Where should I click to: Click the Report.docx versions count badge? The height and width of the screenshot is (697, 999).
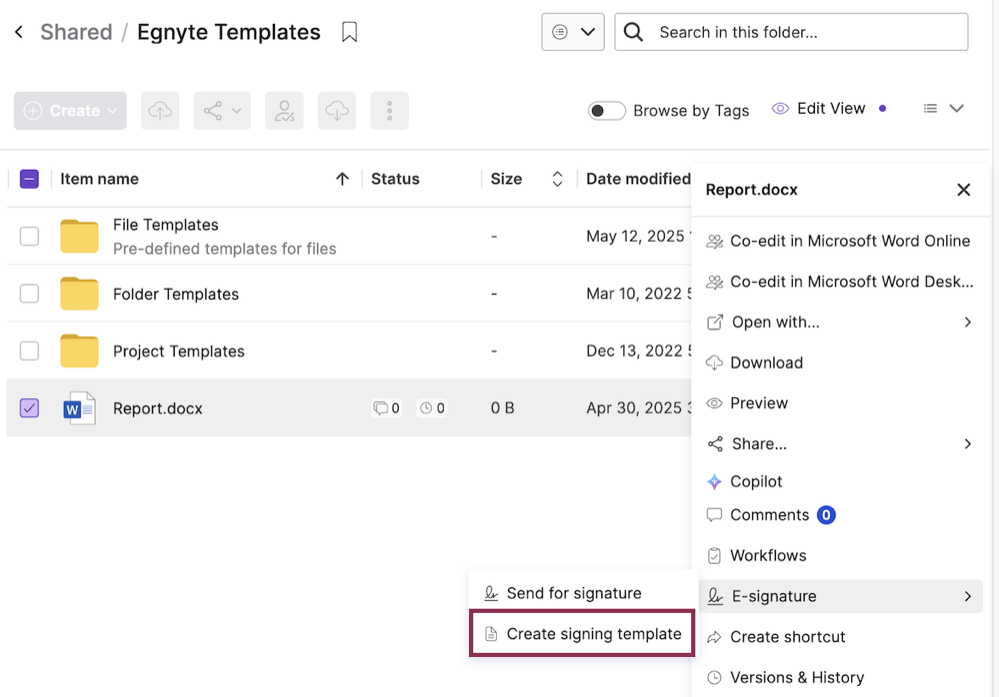click(x=432, y=408)
